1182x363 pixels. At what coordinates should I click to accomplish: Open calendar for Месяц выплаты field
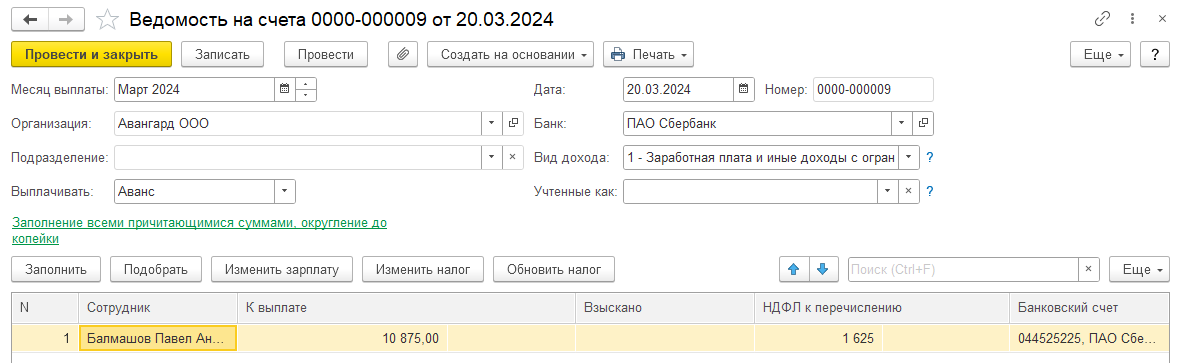pos(284,90)
